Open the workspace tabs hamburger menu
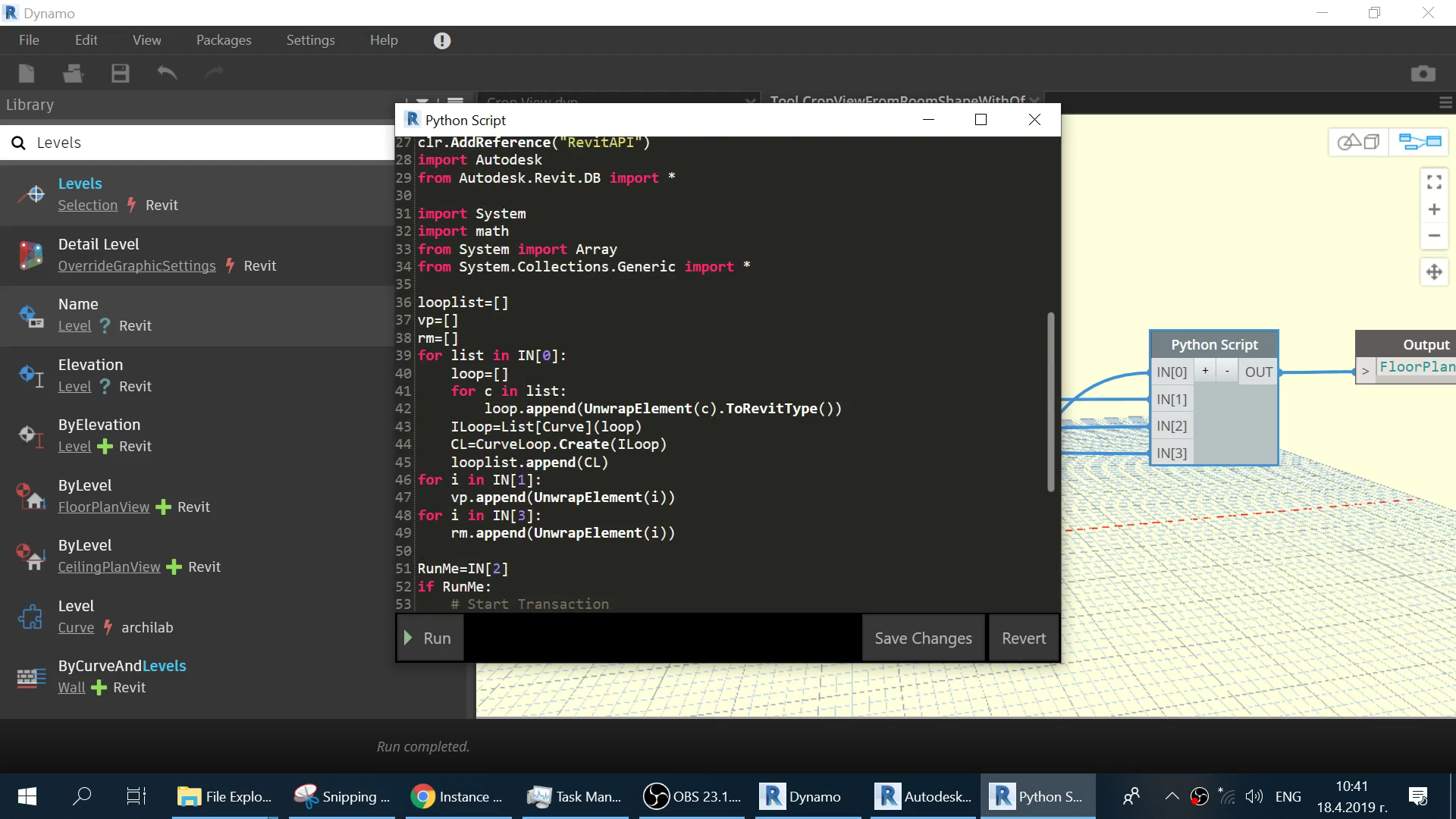The height and width of the screenshot is (819, 1456). (x=1445, y=102)
